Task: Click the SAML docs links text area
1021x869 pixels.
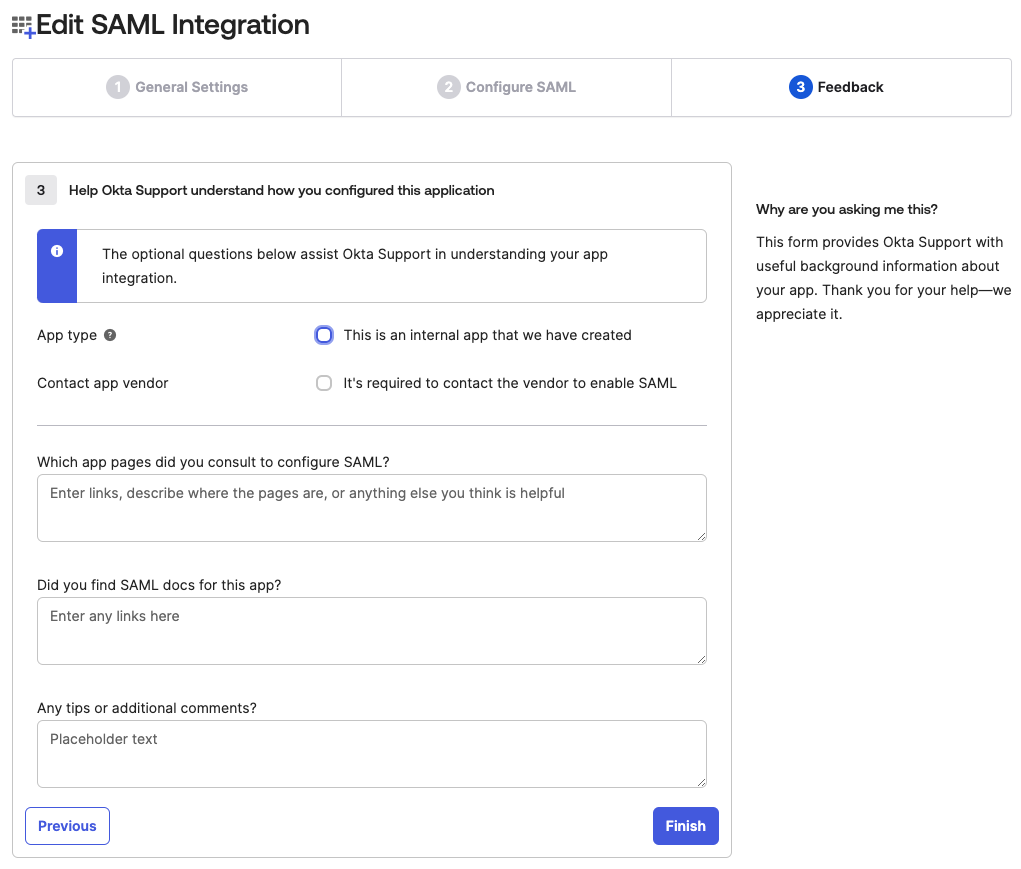Action: click(371, 631)
